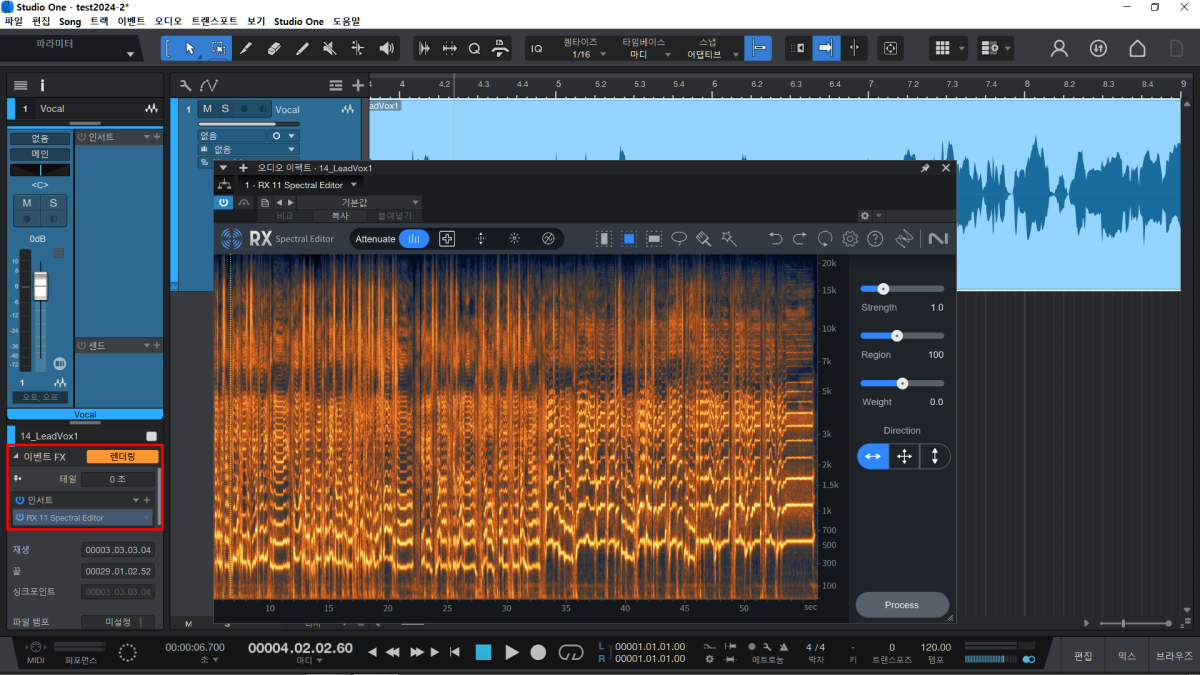This screenshot has width=1200, height=675.
Task: Open the user account icon
Action: coord(1059,48)
